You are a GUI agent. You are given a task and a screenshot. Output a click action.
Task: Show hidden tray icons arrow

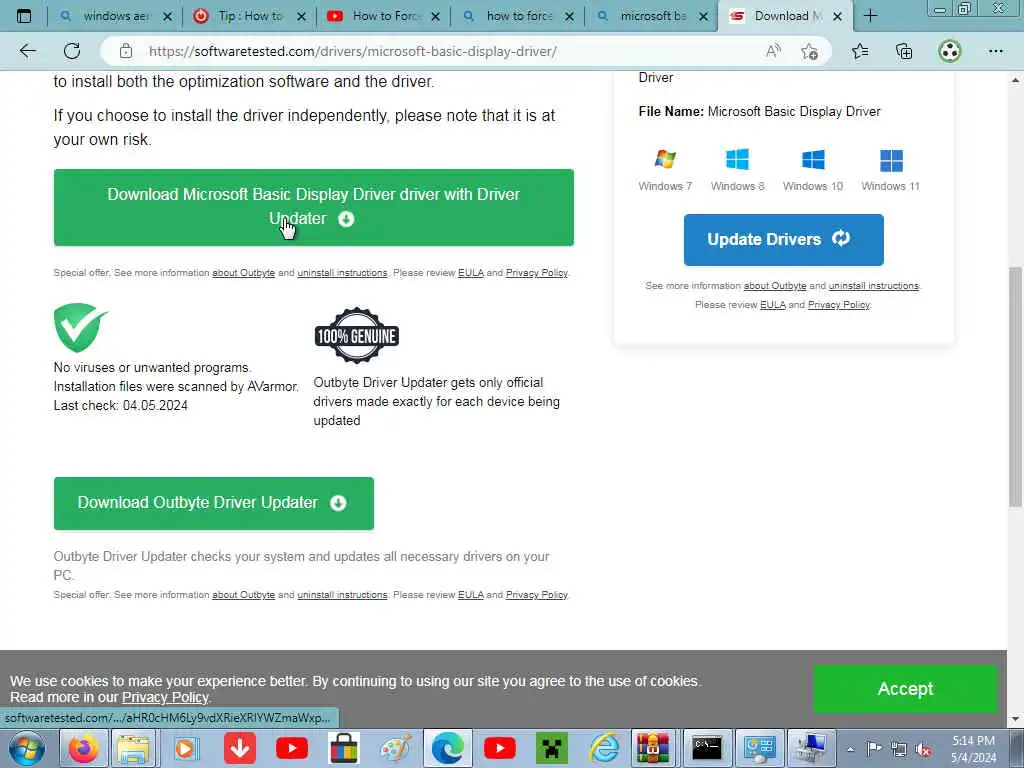coord(850,750)
